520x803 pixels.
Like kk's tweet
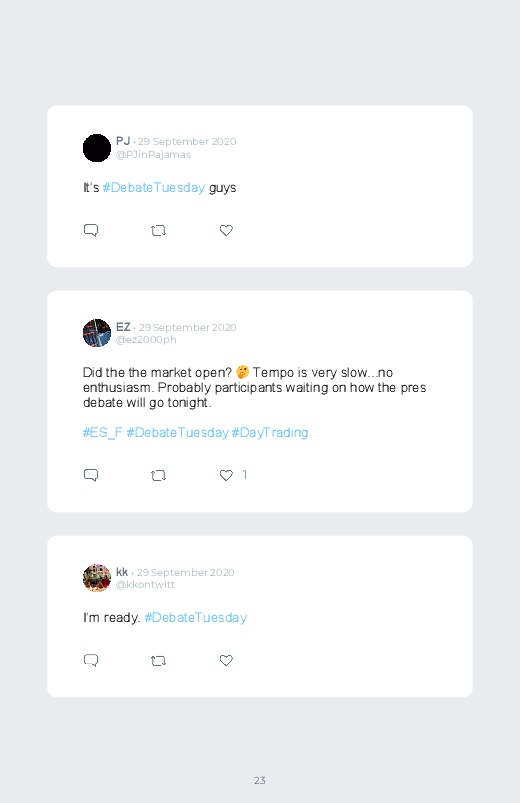(226, 660)
